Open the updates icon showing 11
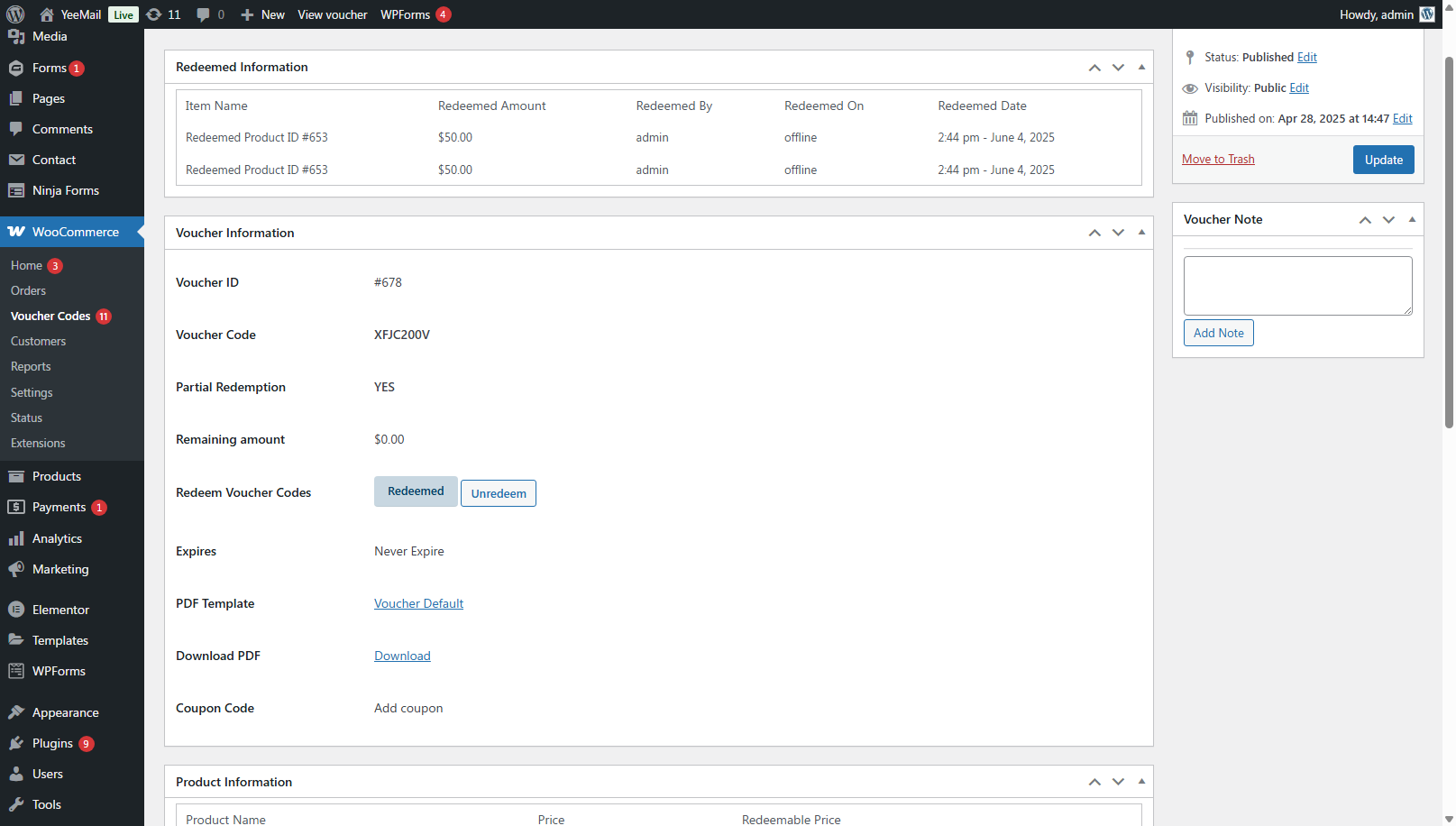 point(154,14)
